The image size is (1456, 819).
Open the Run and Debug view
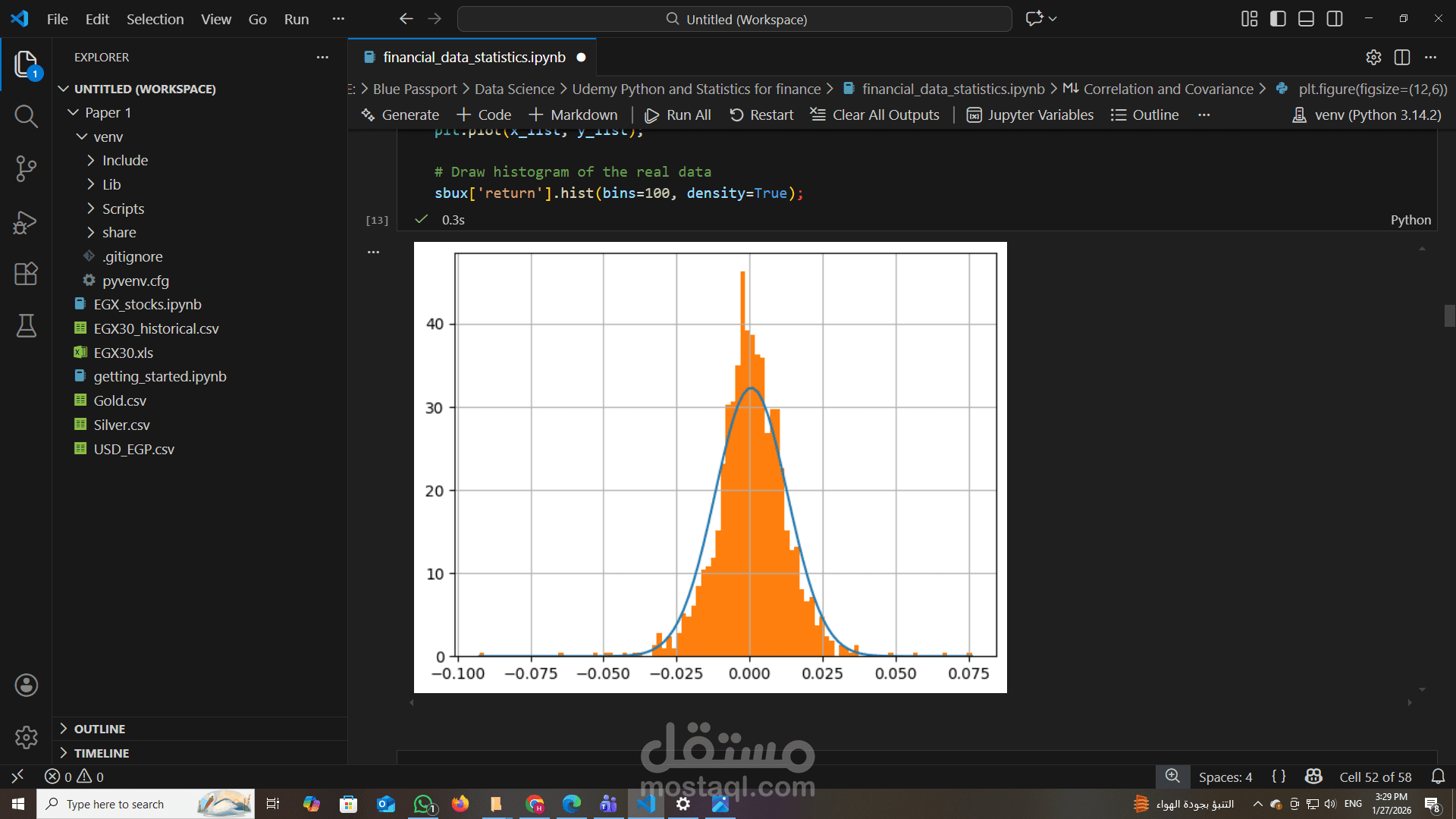26,222
